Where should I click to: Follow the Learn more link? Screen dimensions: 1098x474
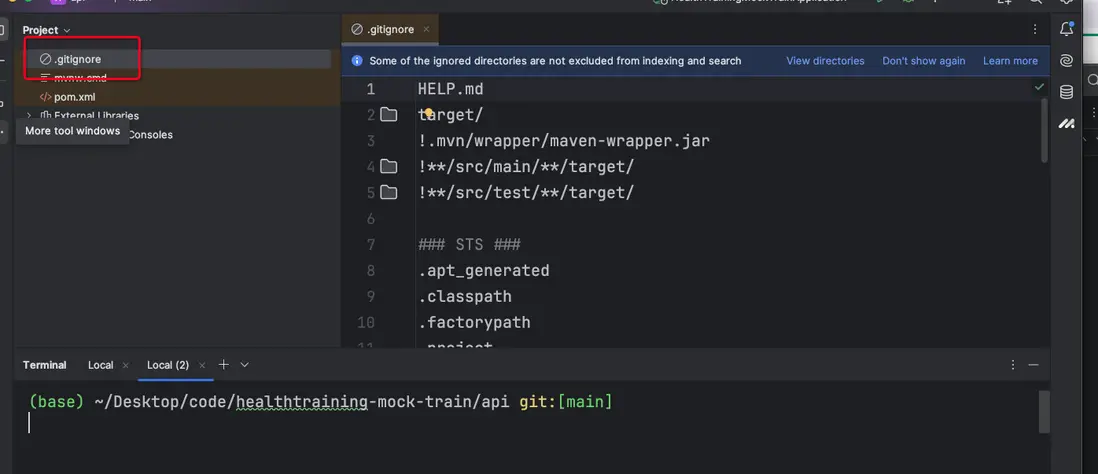point(1010,61)
